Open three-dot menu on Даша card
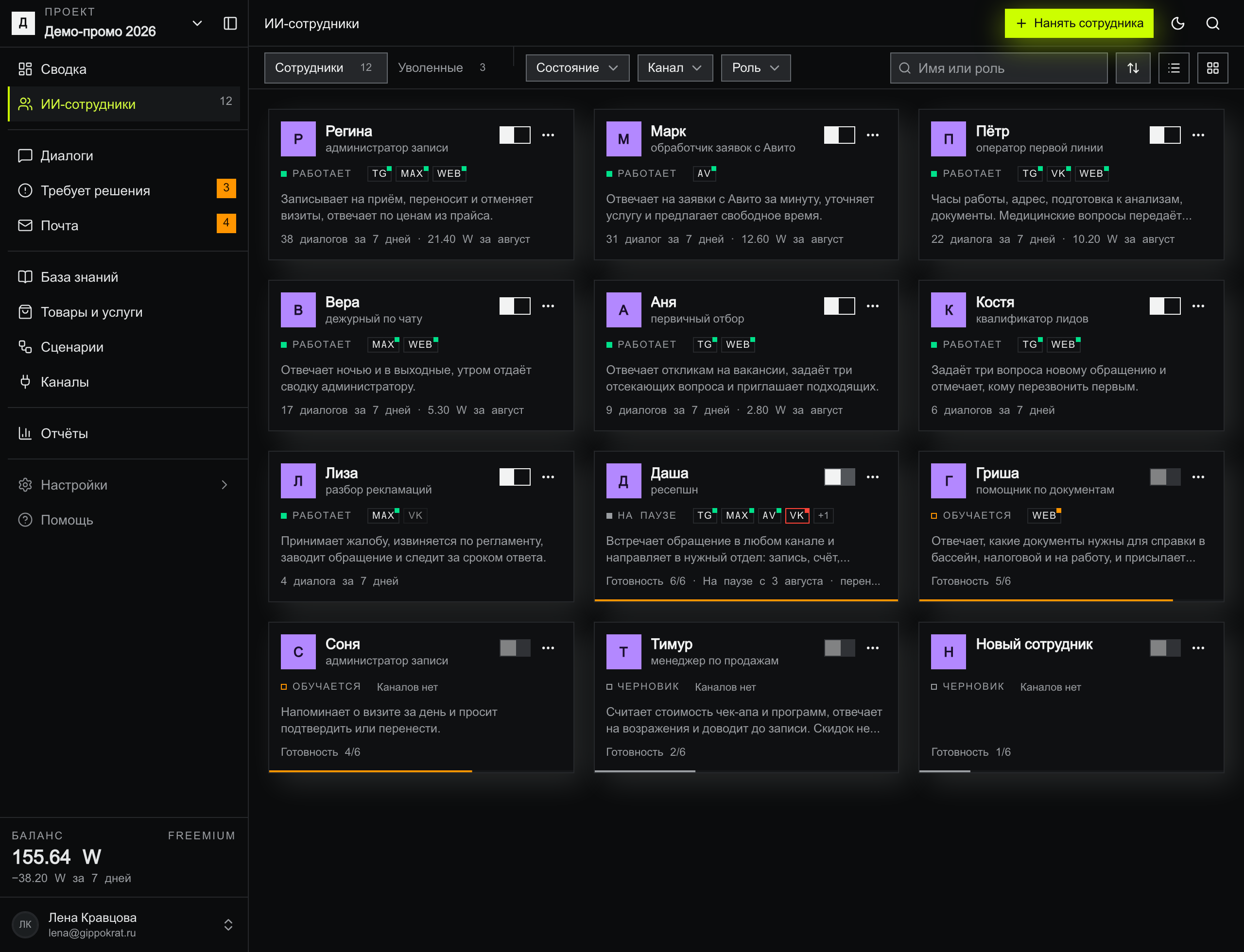 873,477
